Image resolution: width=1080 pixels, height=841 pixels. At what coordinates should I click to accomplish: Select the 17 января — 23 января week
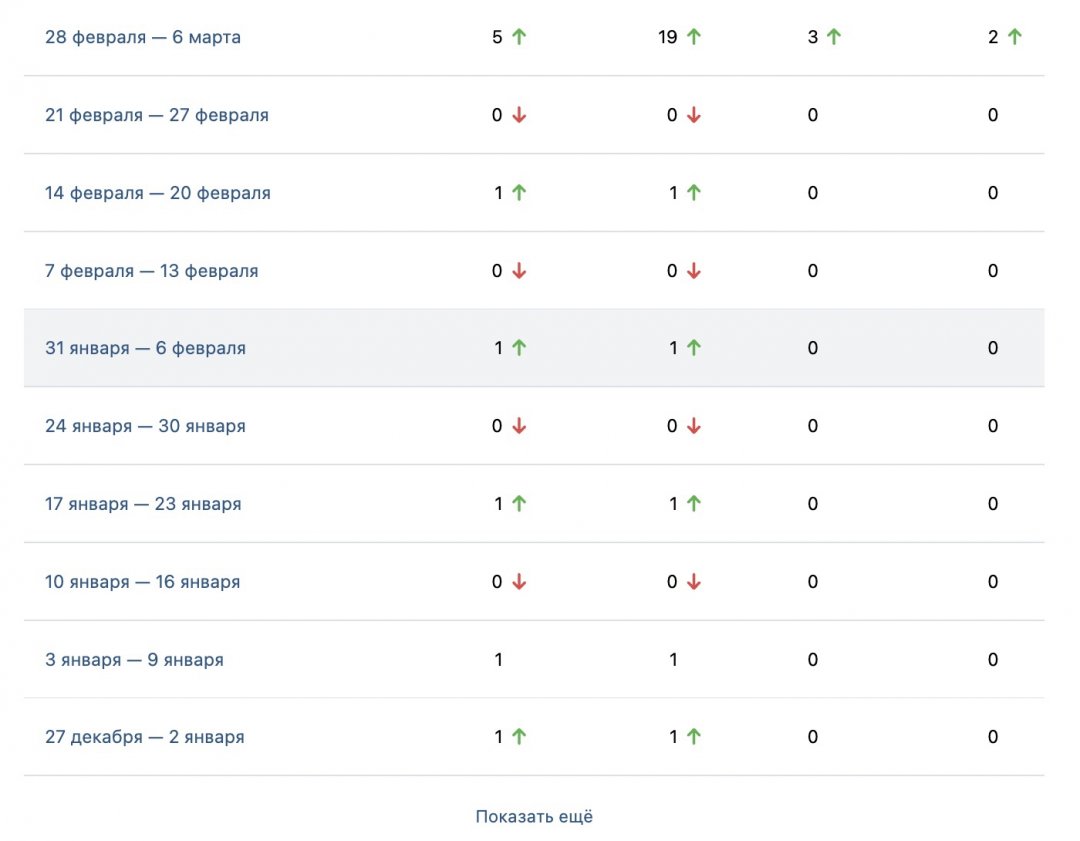coord(143,503)
